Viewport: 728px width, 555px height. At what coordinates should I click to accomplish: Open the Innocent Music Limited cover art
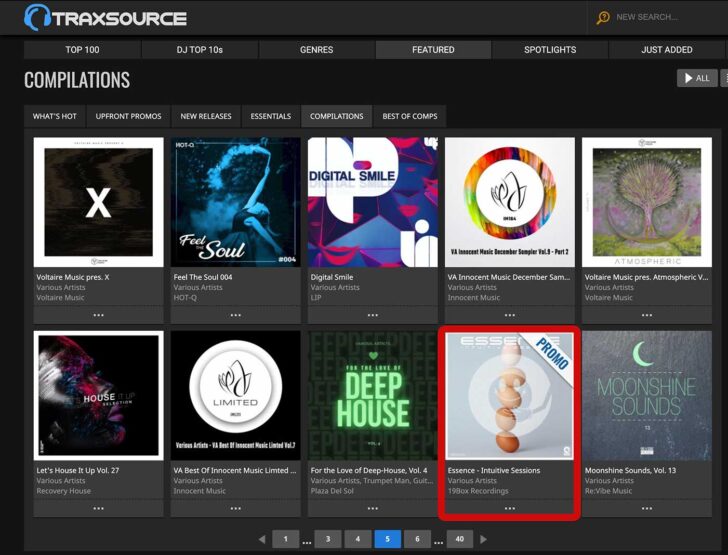pos(235,395)
